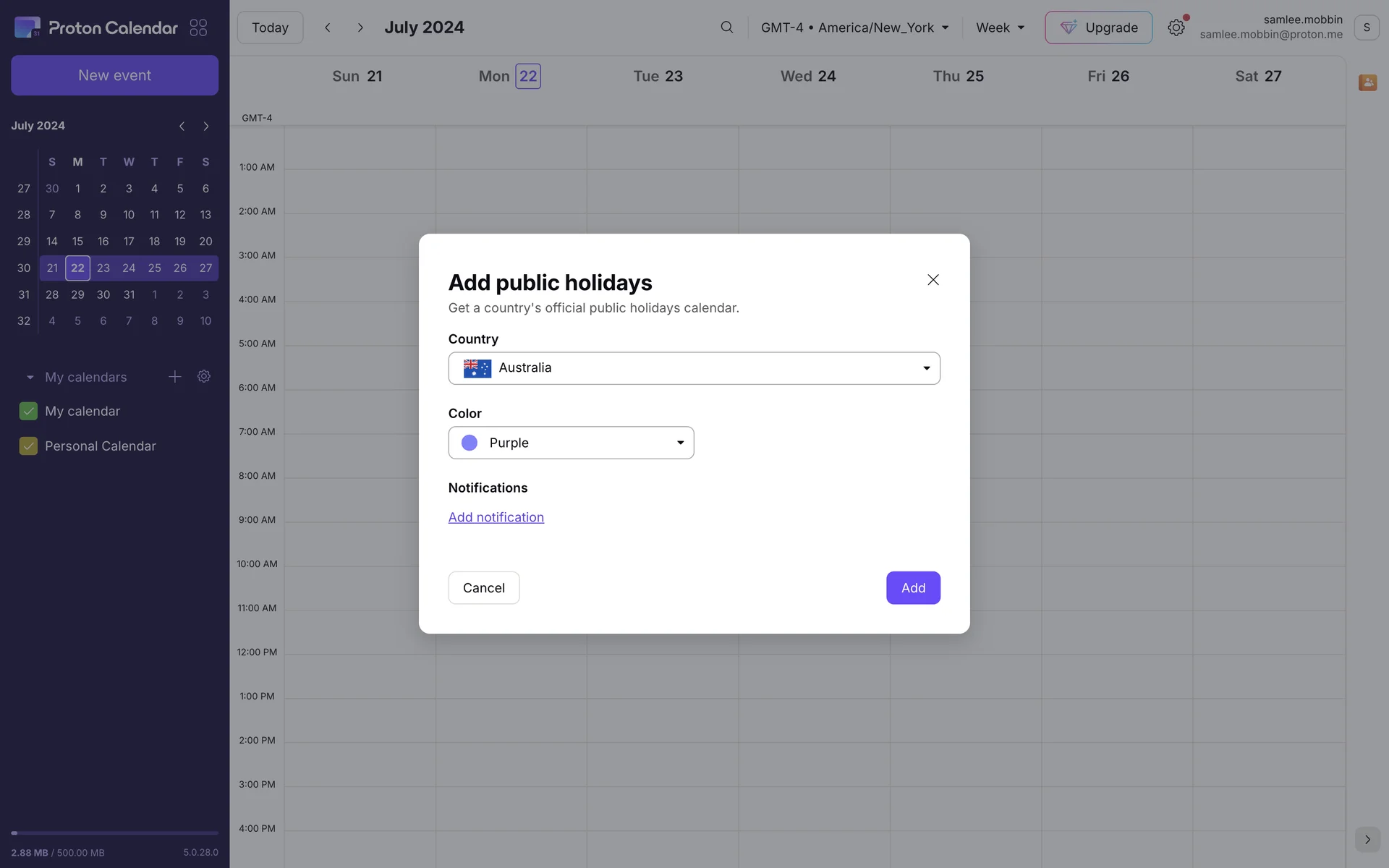Screen dimensions: 1389x868
Task: Click the search magnifier icon
Action: click(x=726, y=27)
